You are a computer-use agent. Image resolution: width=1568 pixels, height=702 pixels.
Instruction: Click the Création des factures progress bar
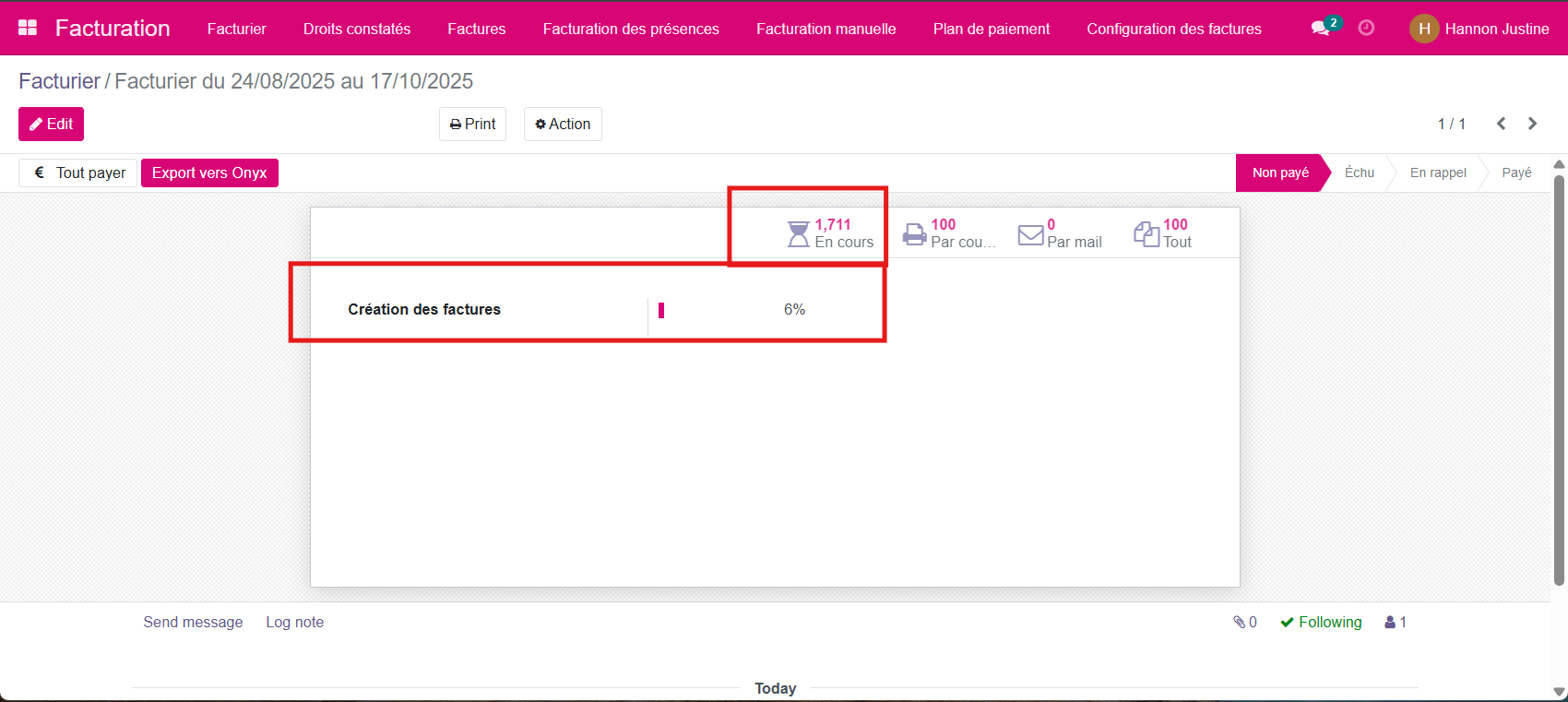click(661, 310)
